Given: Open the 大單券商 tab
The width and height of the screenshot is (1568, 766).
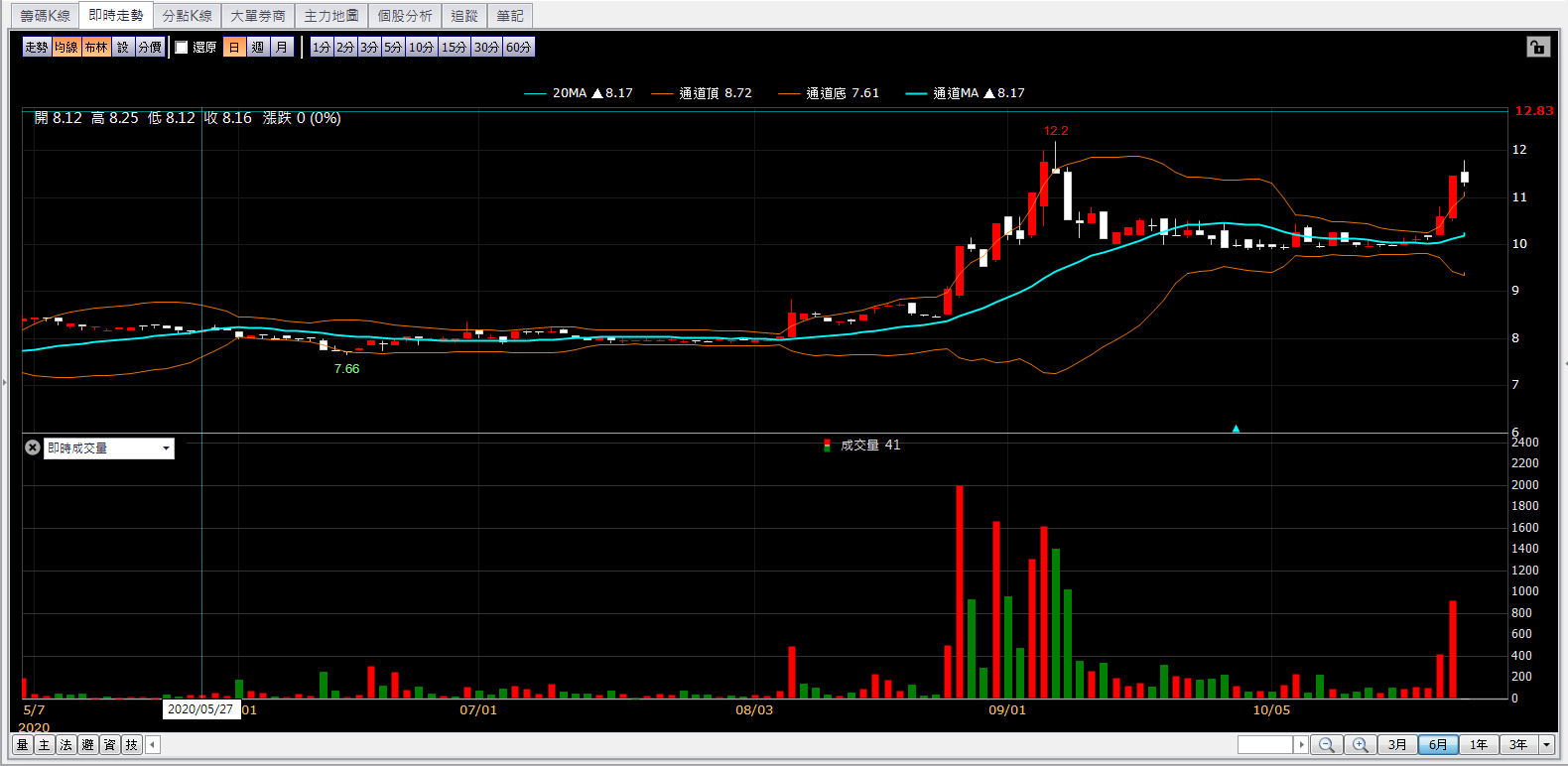Looking at the screenshot, I should pyautogui.click(x=258, y=16).
